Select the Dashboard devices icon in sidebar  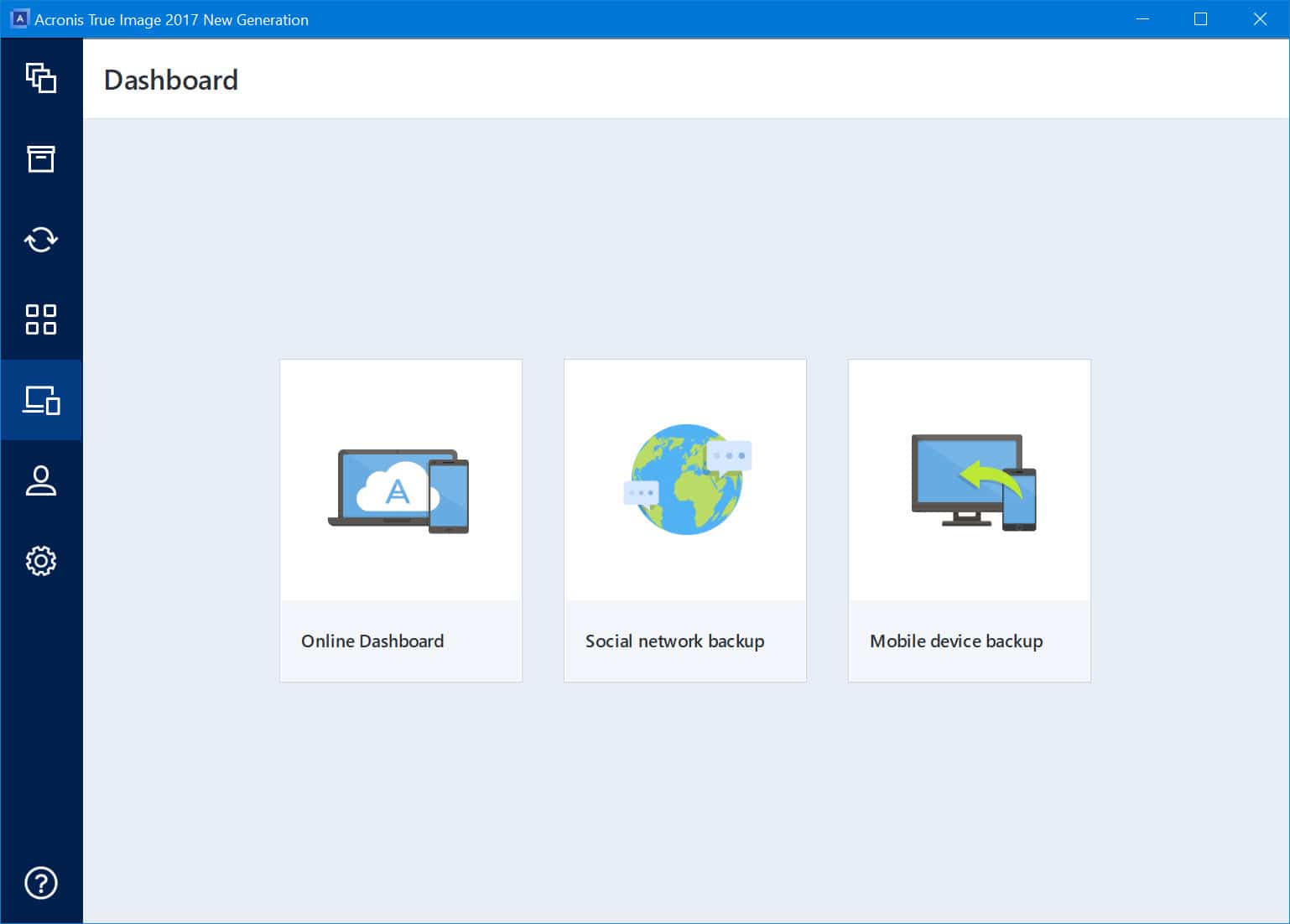click(x=40, y=400)
